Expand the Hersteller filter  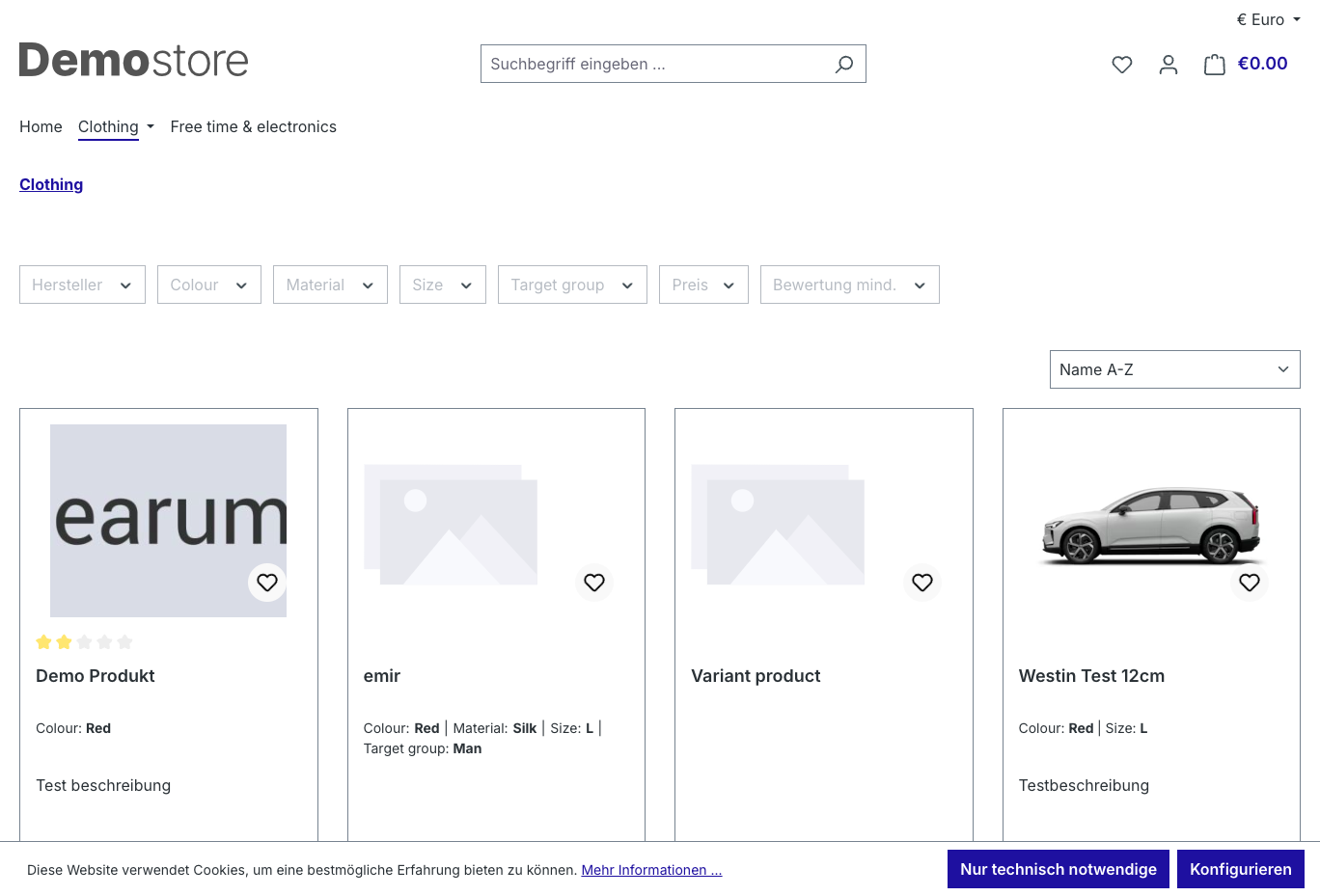[x=82, y=285]
